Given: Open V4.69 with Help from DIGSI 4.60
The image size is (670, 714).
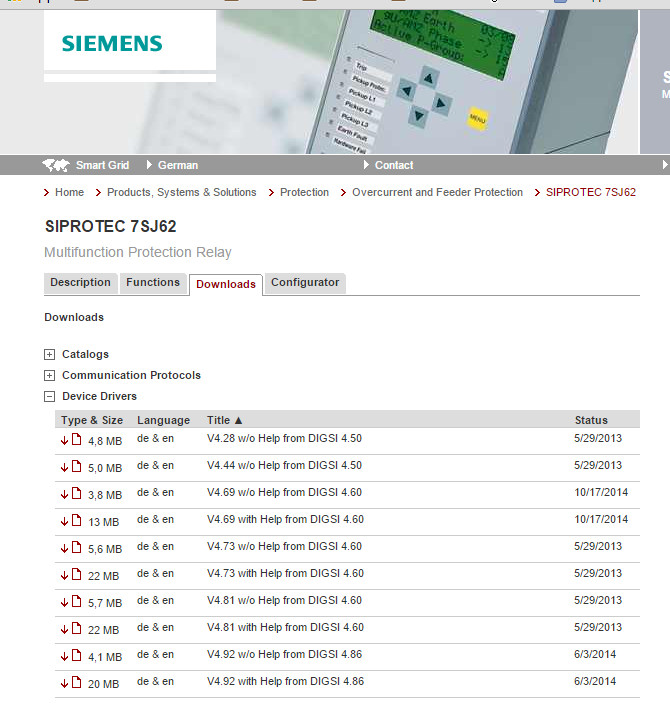Looking at the screenshot, I should click(285, 519).
